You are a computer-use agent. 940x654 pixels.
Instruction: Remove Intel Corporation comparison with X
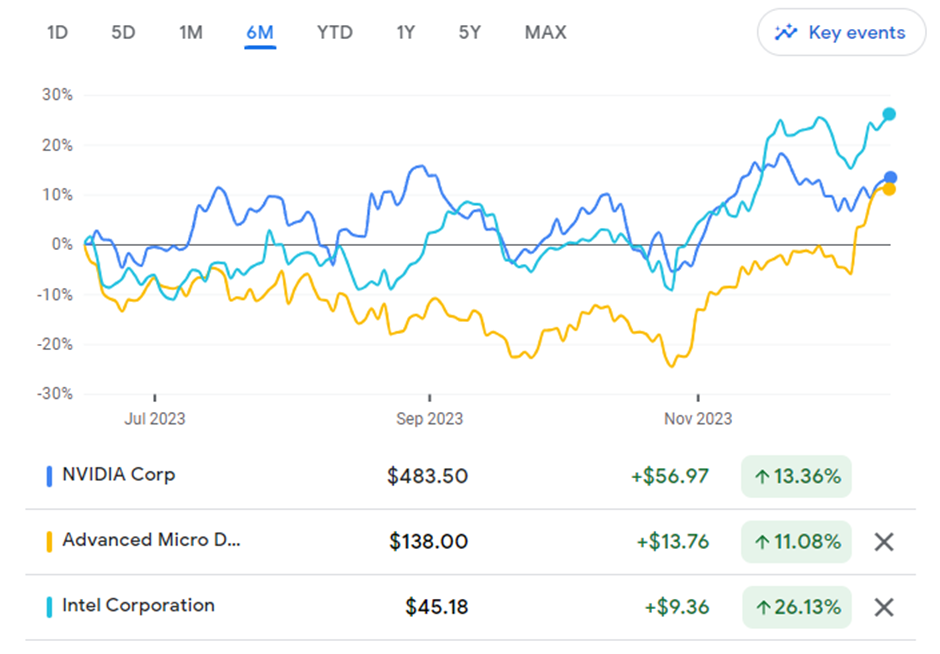(x=883, y=607)
